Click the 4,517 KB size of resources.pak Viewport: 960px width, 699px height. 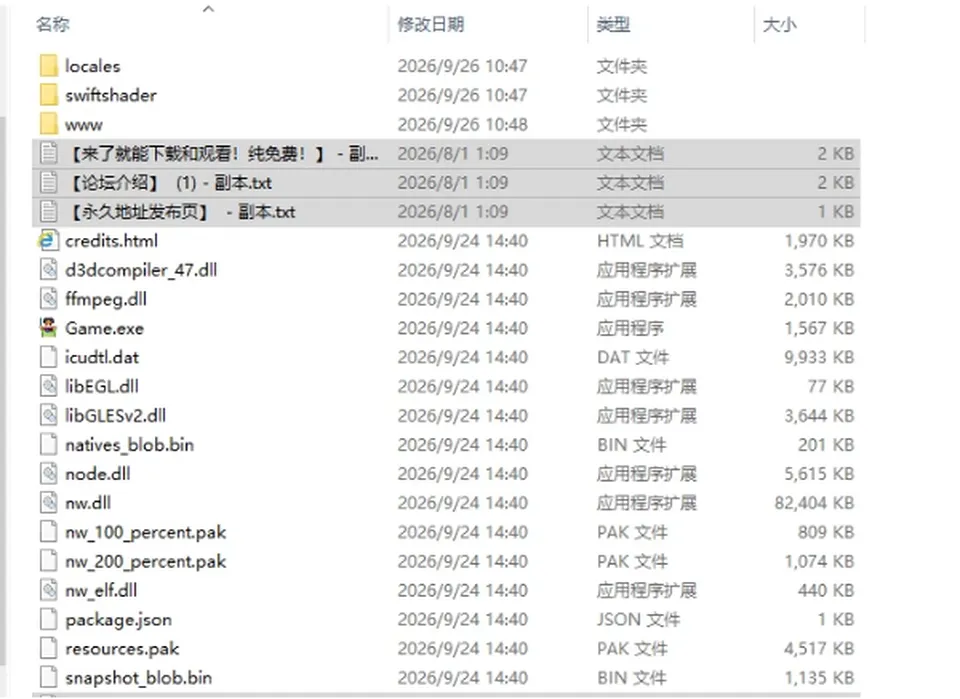(x=819, y=649)
